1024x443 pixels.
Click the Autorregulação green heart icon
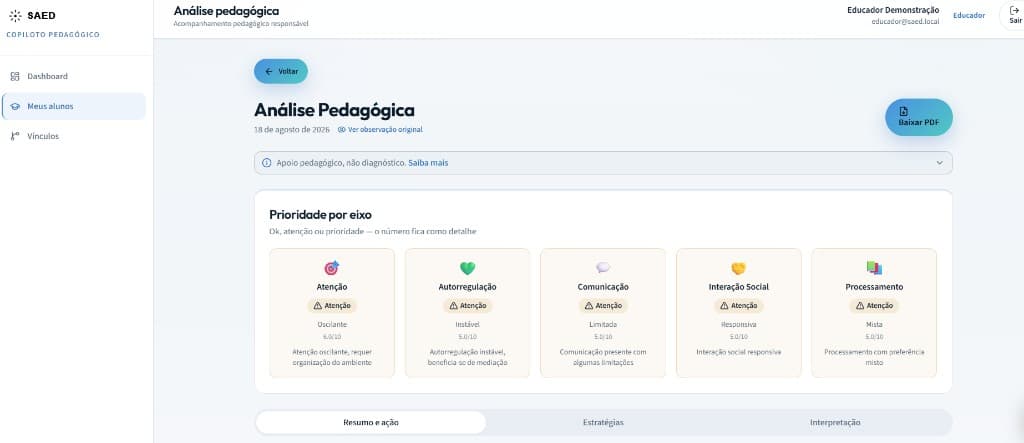point(468,268)
